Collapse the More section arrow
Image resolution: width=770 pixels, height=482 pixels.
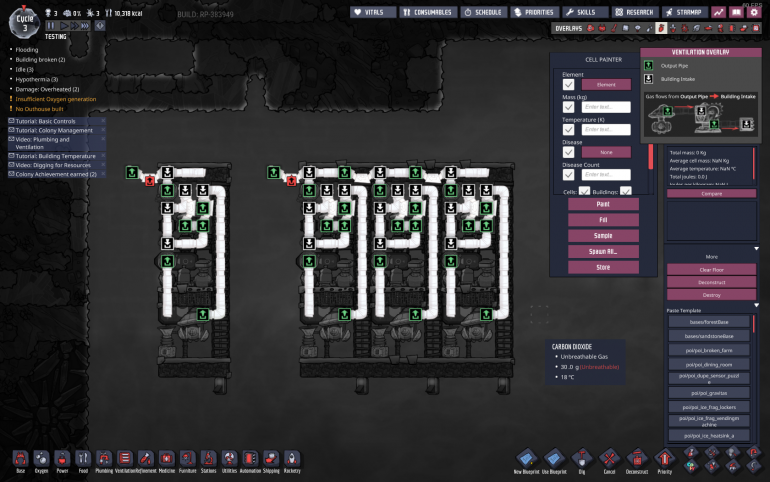point(756,248)
